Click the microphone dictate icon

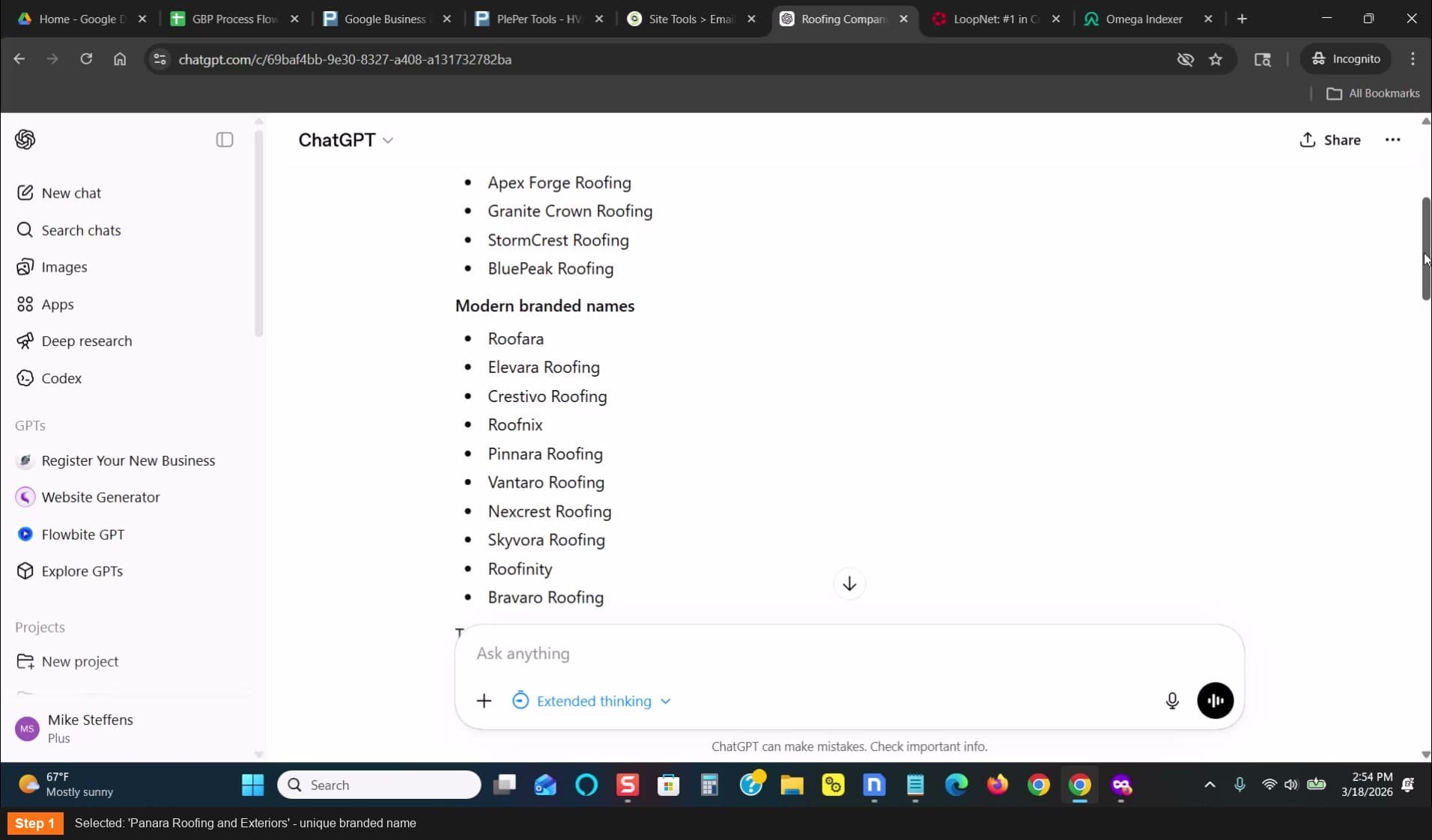(x=1172, y=701)
